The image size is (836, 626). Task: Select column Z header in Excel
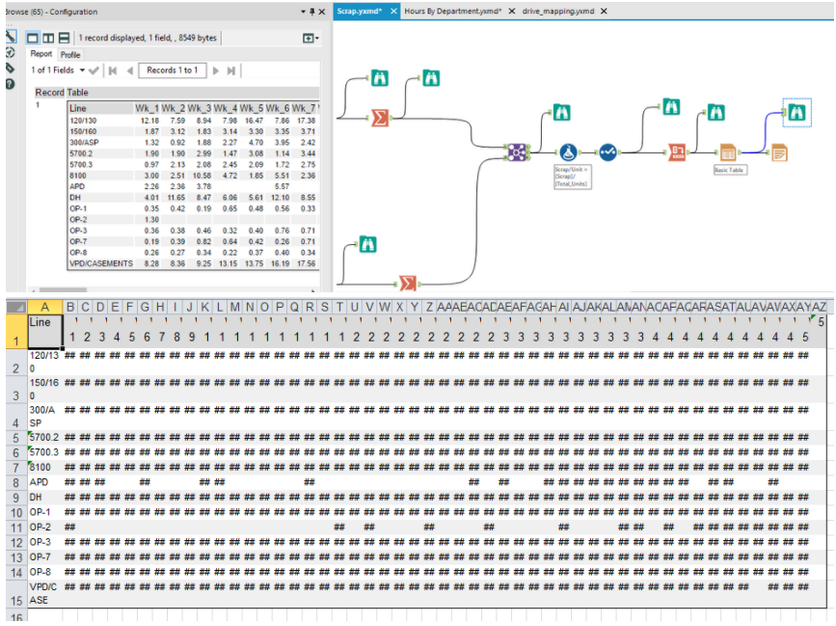tap(429, 307)
